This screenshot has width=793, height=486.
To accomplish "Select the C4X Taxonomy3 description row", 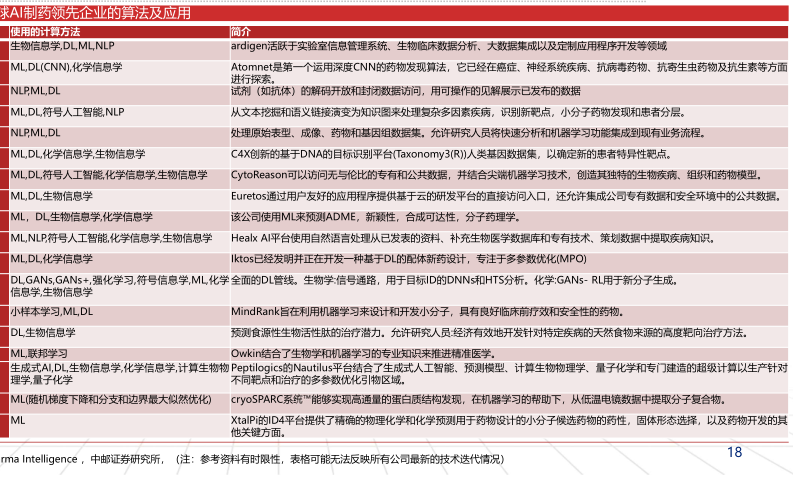I will click(448, 154).
